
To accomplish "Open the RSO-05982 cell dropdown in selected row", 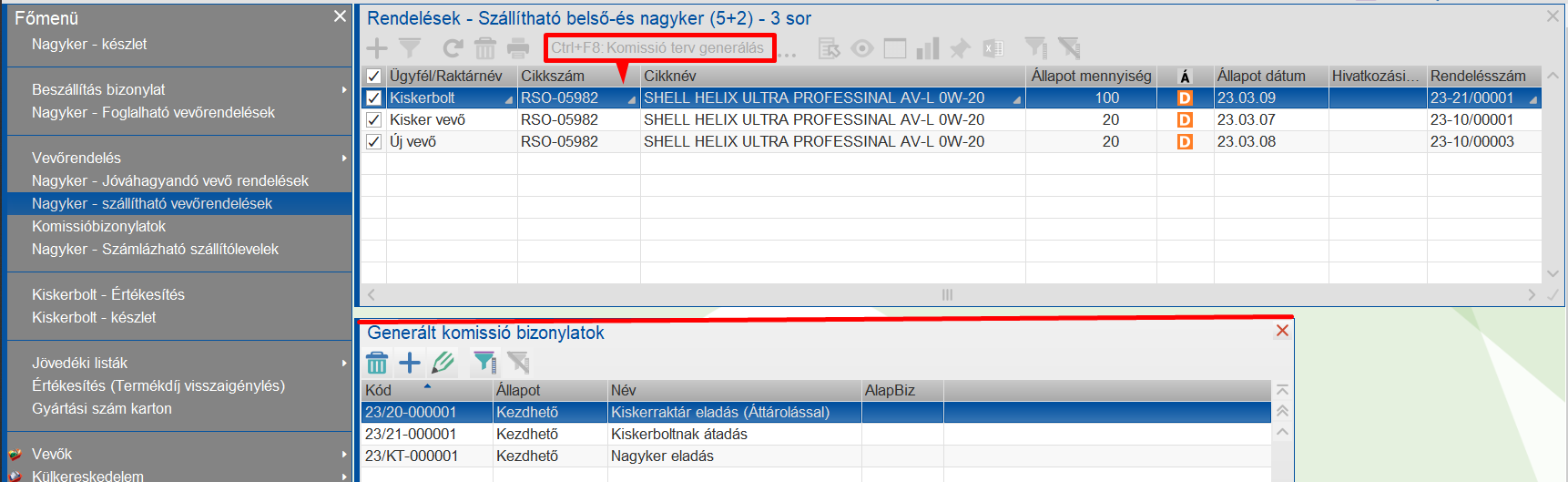I will tap(632, 100).
